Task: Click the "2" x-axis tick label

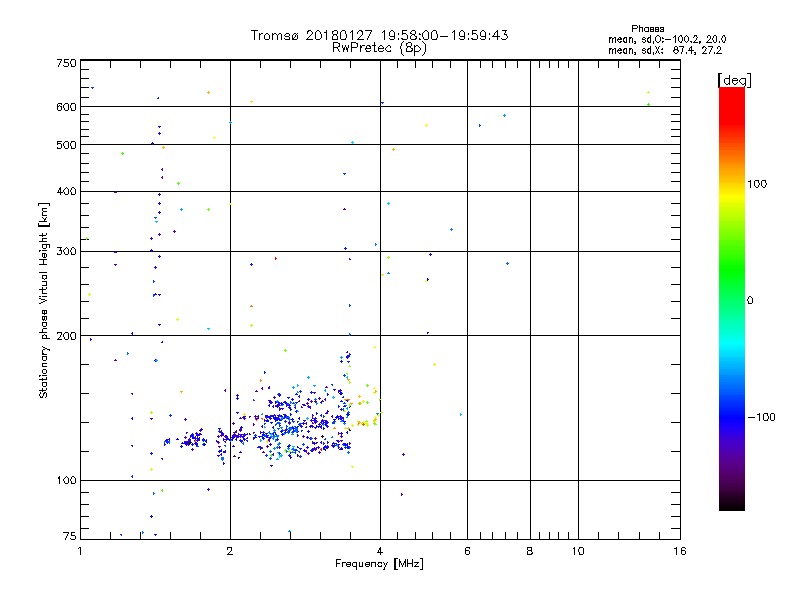Action: (x=230, y=551)
